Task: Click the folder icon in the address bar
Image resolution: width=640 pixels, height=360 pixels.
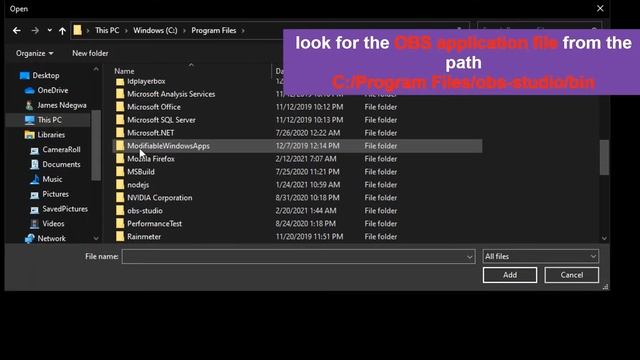Action: click(78, 30)
